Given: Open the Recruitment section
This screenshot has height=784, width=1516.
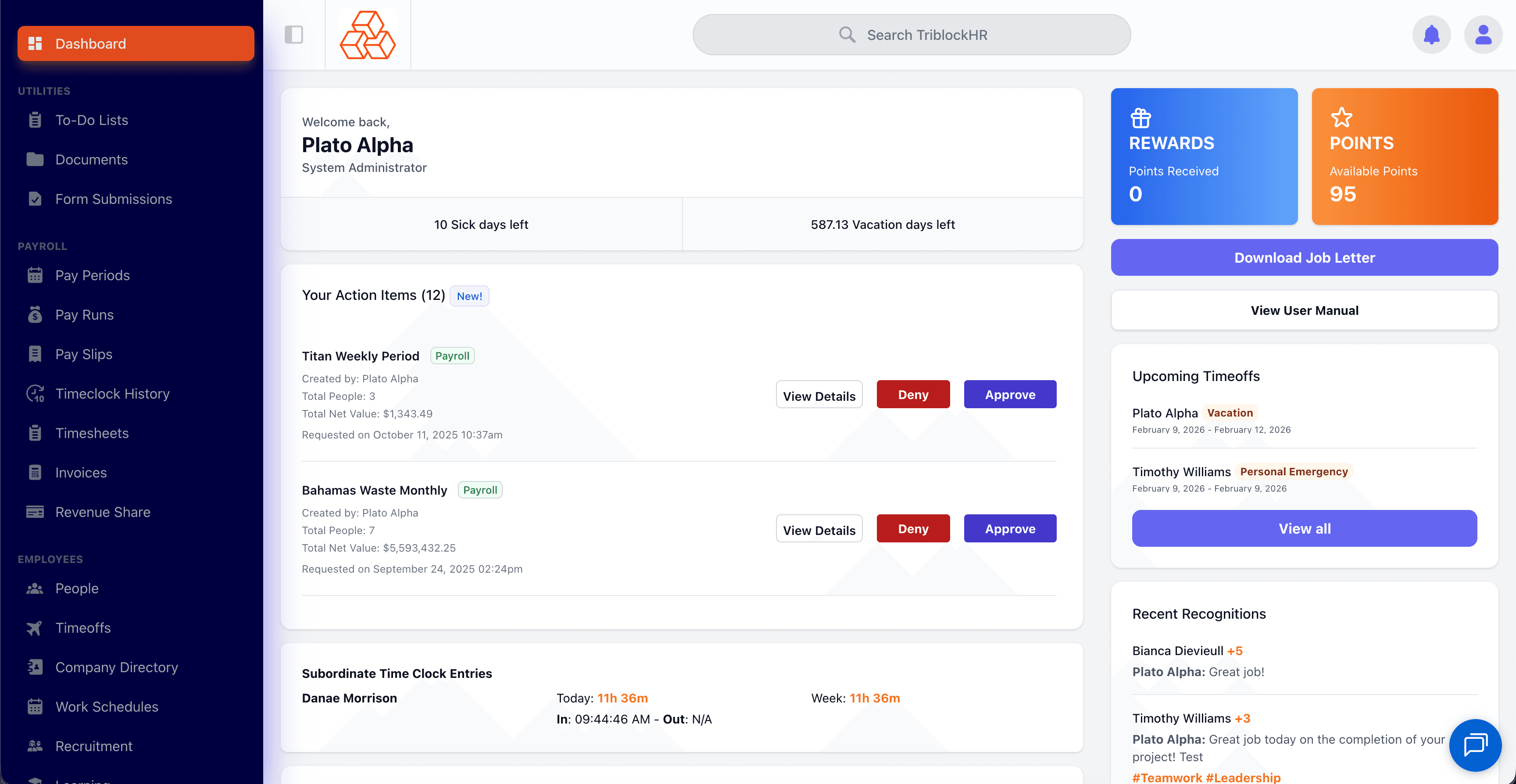Looking at the screenshot, I should point(93,746).
